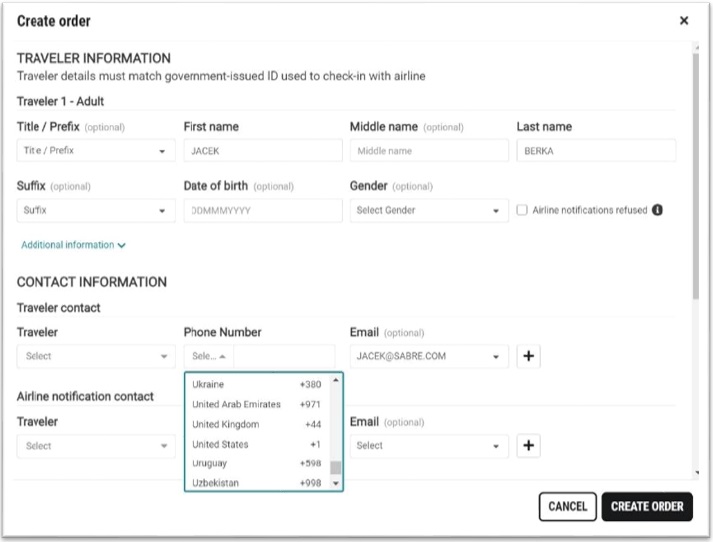713x542 pixels.
Task: Focus the Middle name input field
Action: (429, 151)
